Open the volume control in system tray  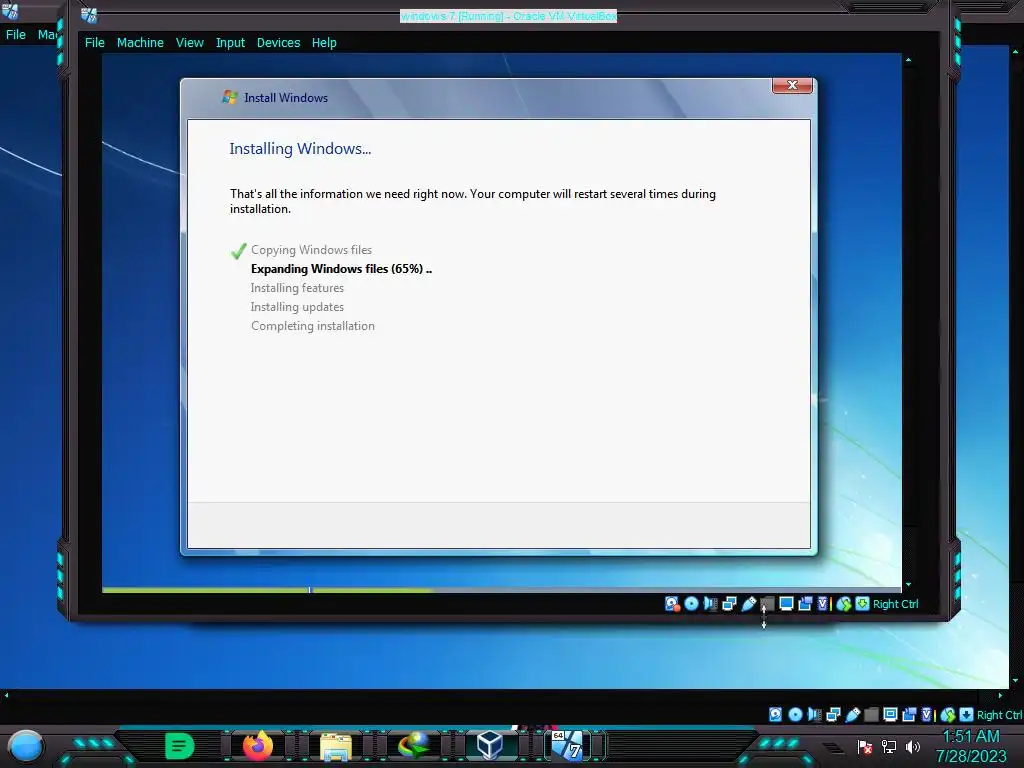912,746
